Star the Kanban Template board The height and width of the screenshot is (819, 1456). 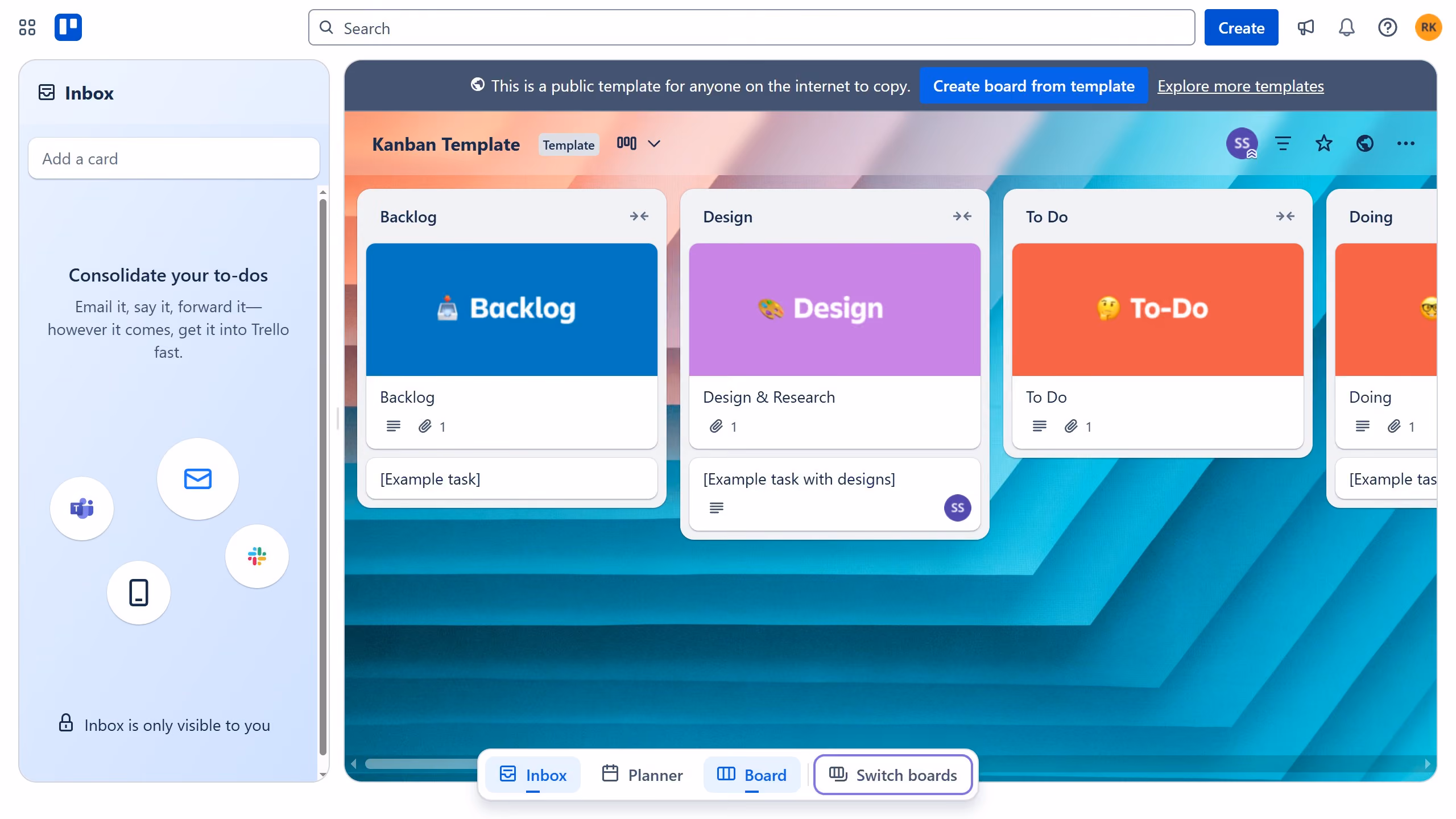click(1324, 143)
